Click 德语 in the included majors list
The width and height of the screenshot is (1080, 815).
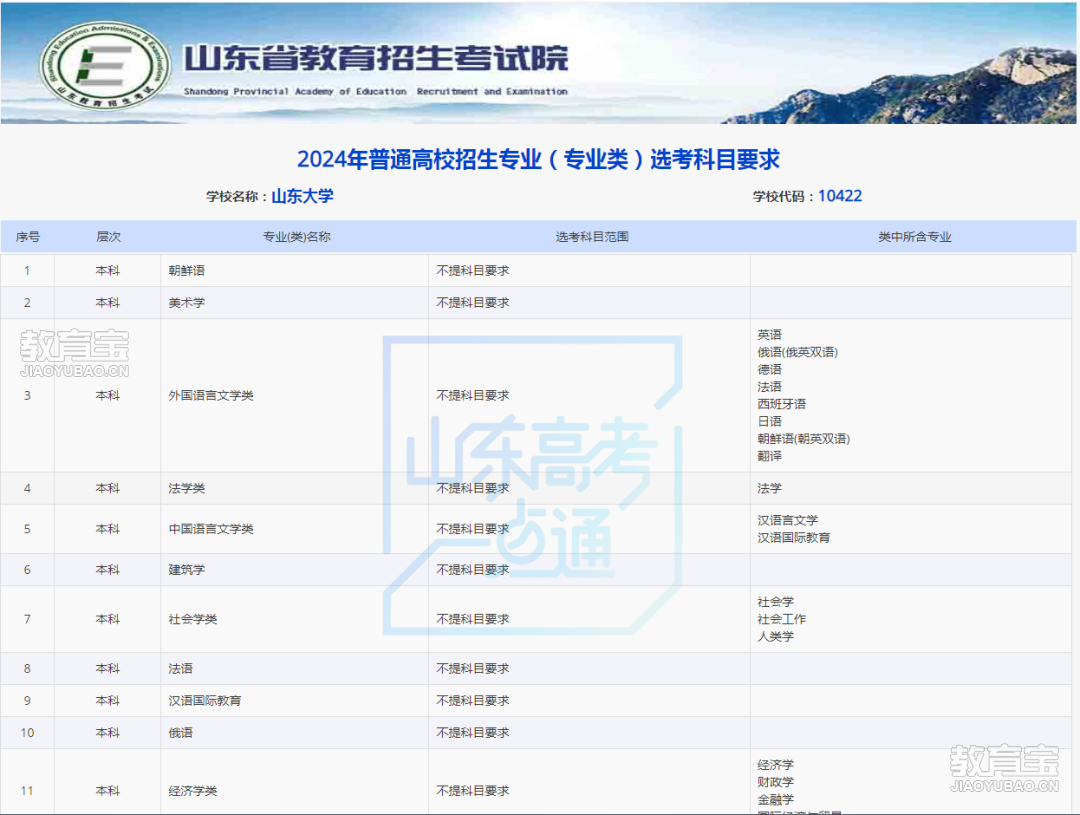coord(769,369)
